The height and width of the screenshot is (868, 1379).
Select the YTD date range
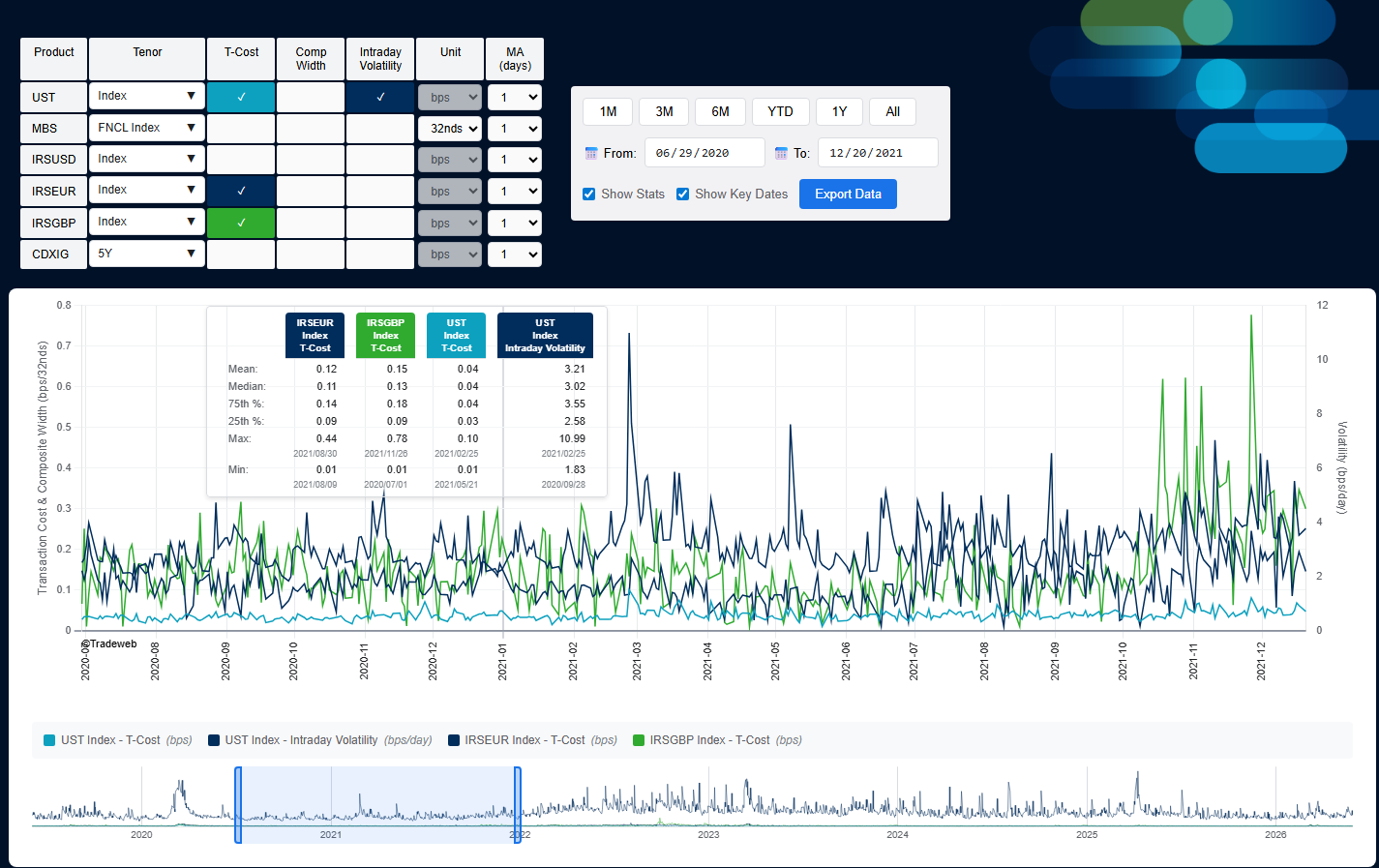coord(780,111)
